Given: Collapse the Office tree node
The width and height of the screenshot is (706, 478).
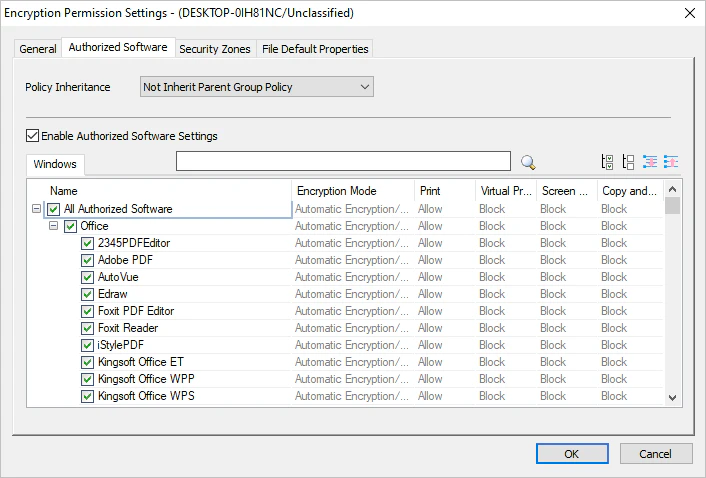Looking at the screenshot, I should 53,226.
